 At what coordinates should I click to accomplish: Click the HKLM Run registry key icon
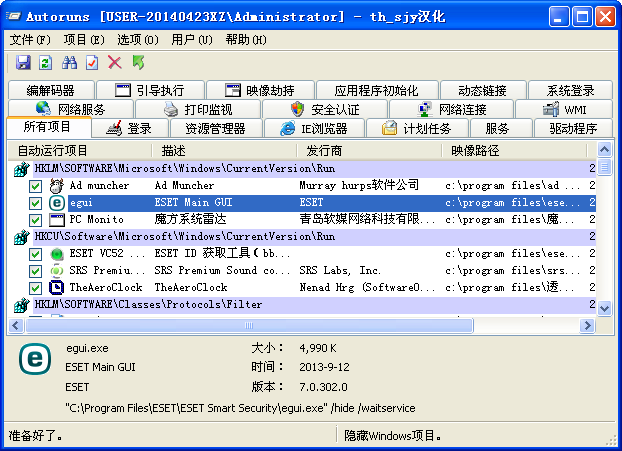(x=21, y=169)
